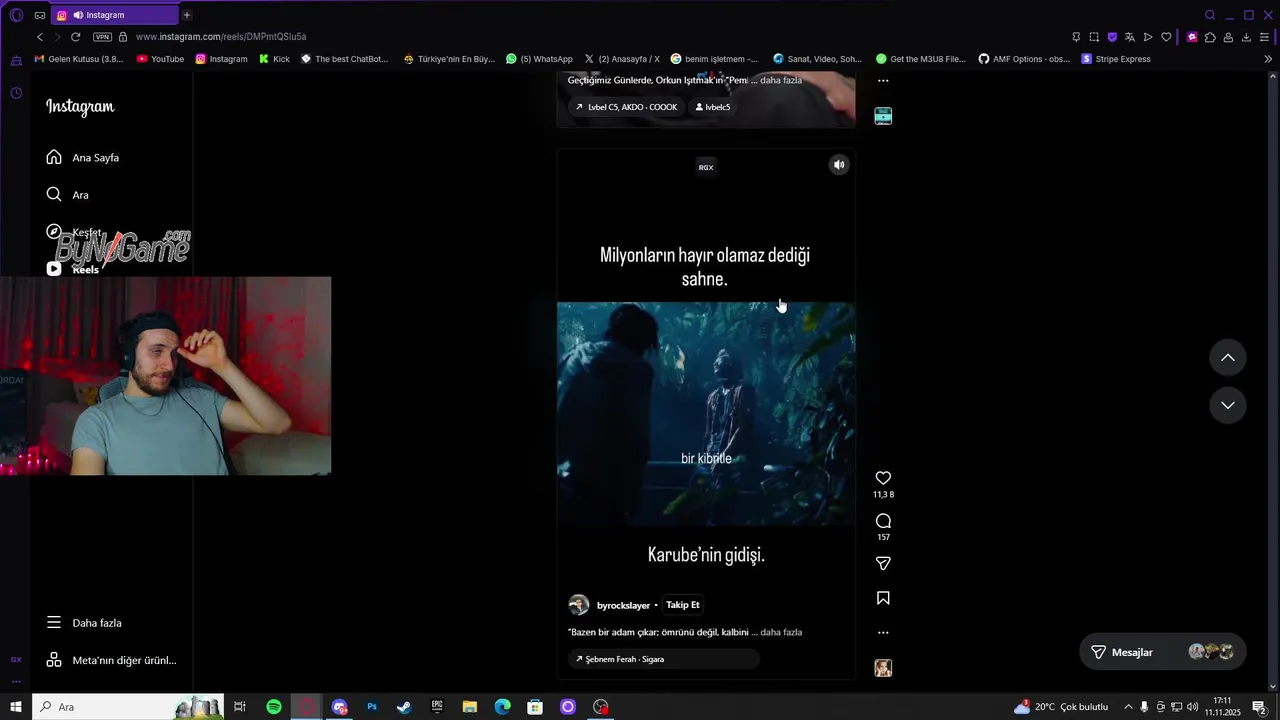Like the reel with the heart icon

(883, 478)
